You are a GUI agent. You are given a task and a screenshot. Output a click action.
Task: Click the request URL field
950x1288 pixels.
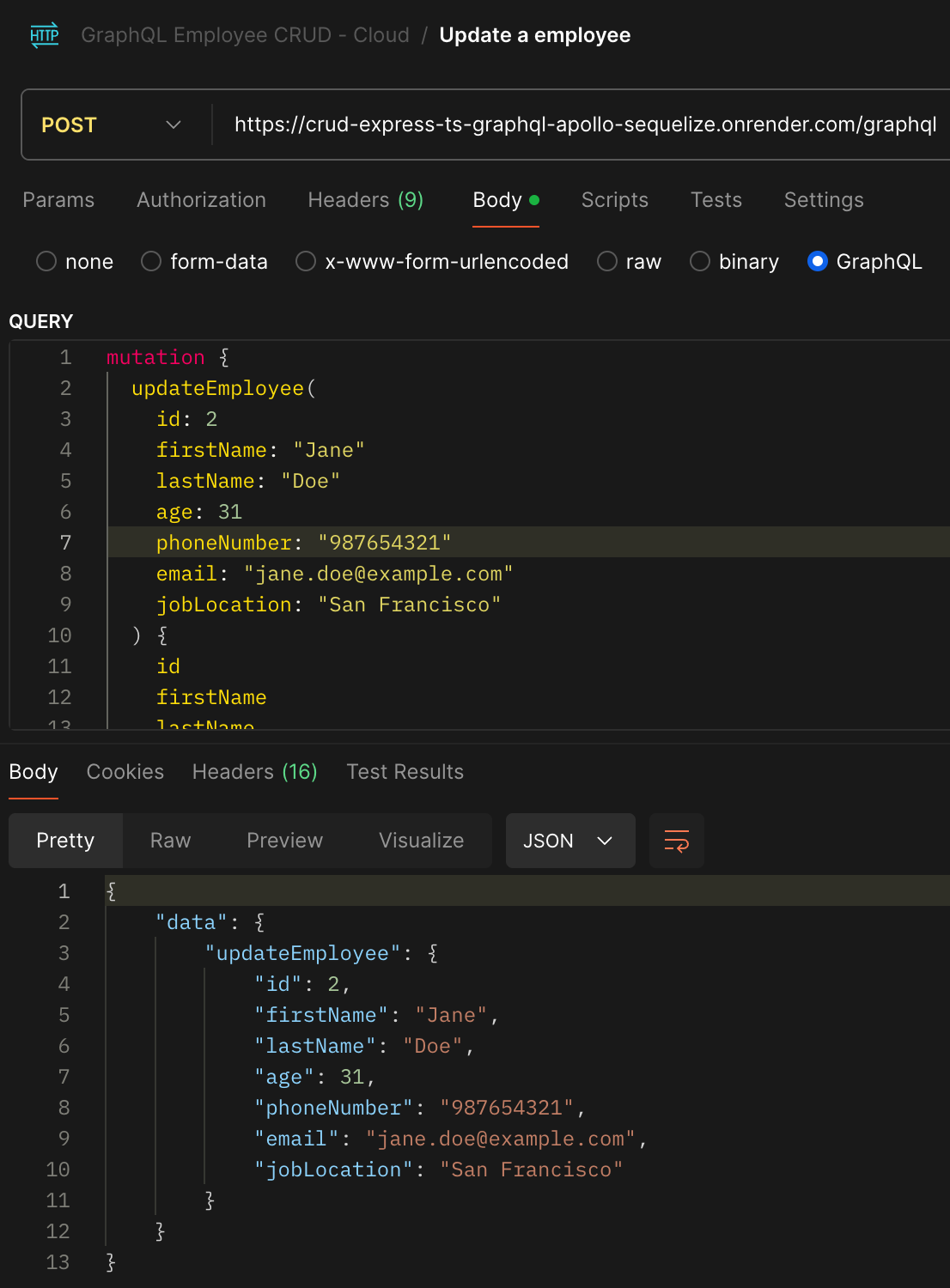(586, 125)
